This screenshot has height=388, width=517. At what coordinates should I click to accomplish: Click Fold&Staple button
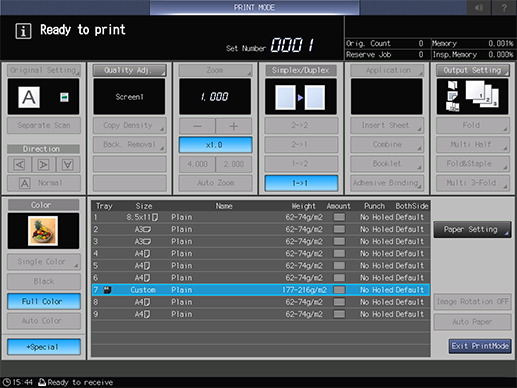[x=473, y=164]
